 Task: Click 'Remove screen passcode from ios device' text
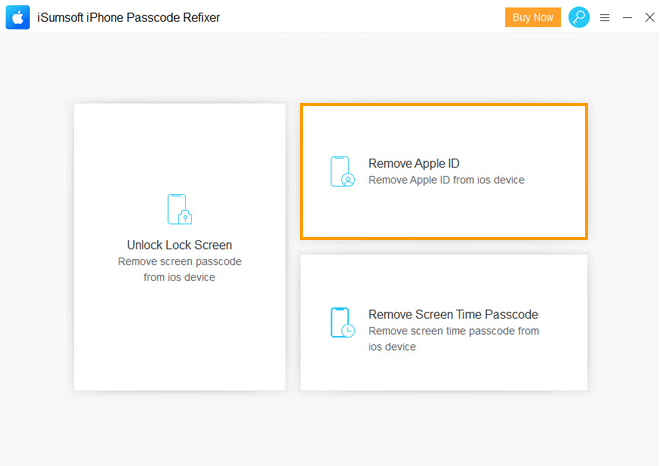pos(180,269)
